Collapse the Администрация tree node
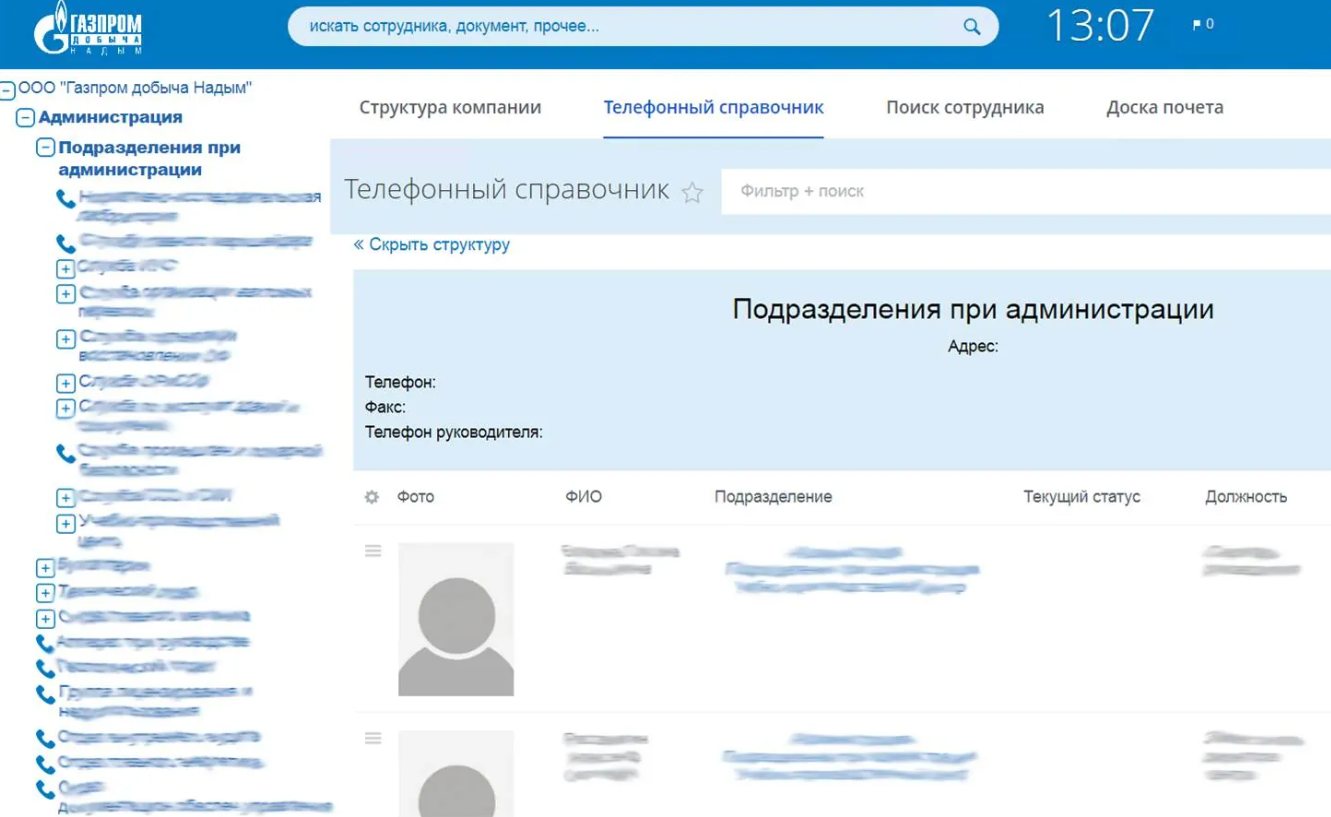Screen dimensions: 1331x817 pos(26,118)
